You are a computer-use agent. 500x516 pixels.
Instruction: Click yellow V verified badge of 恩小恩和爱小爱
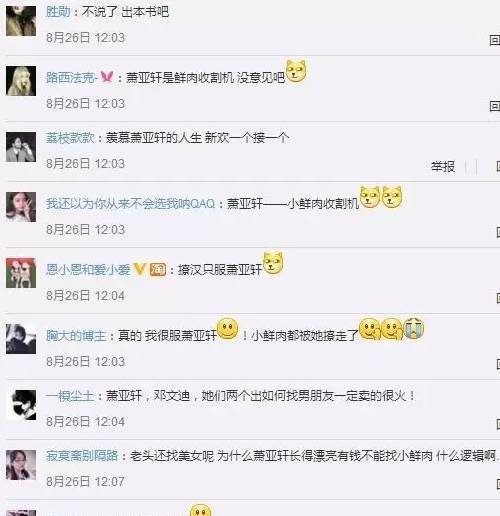click(x=139, y=269)
